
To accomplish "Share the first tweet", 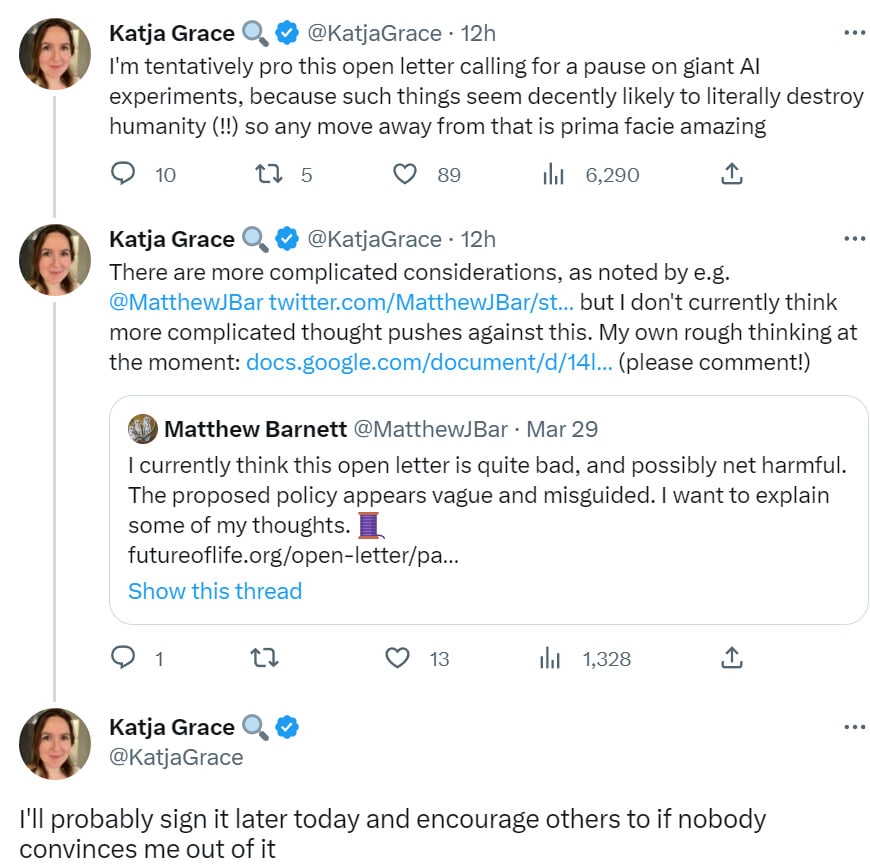I will 732,174.
